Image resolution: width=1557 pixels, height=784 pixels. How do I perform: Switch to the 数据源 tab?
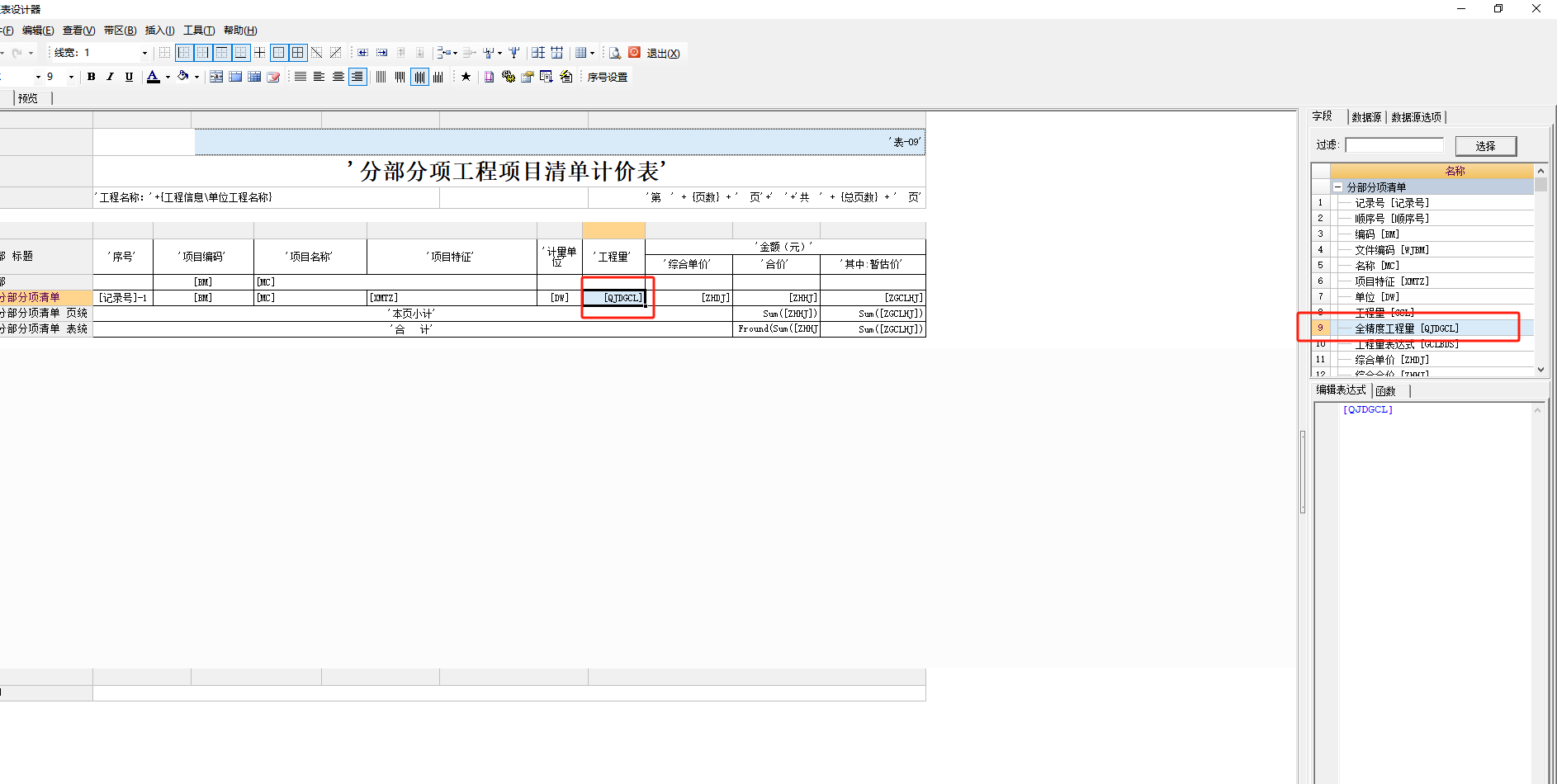(x=1366, y=117)
